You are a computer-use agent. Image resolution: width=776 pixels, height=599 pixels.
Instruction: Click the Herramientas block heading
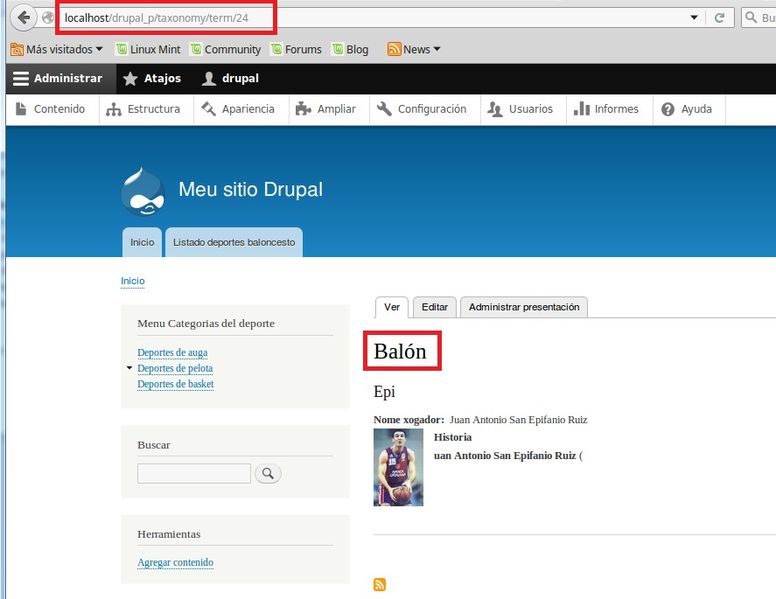point(169,534)
